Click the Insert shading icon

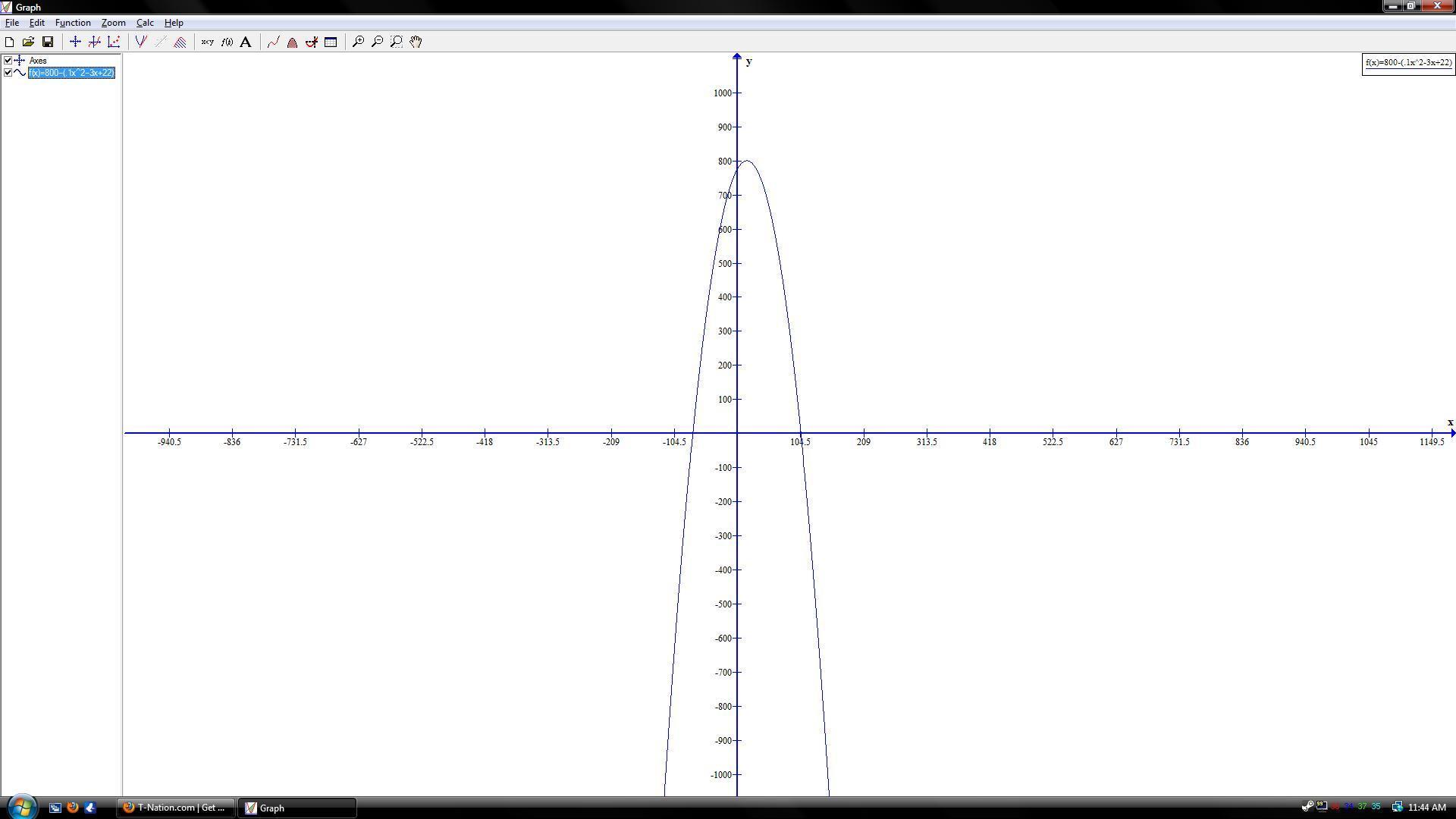point(180,42)
